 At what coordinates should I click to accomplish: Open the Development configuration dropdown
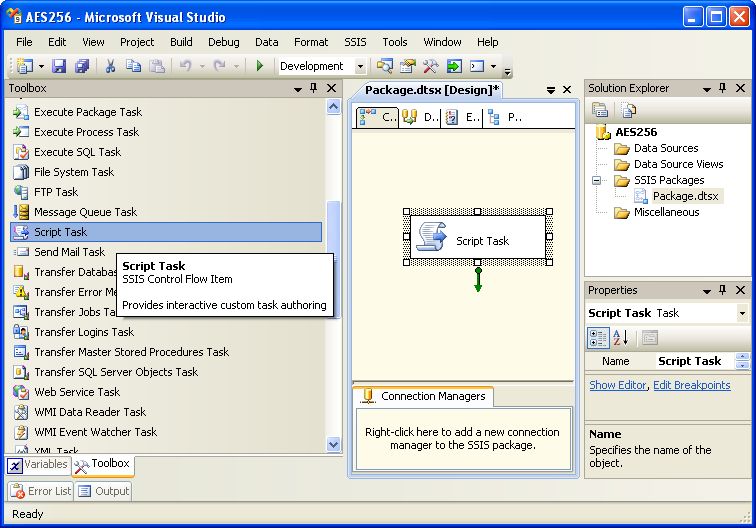[x=361, y=67]
